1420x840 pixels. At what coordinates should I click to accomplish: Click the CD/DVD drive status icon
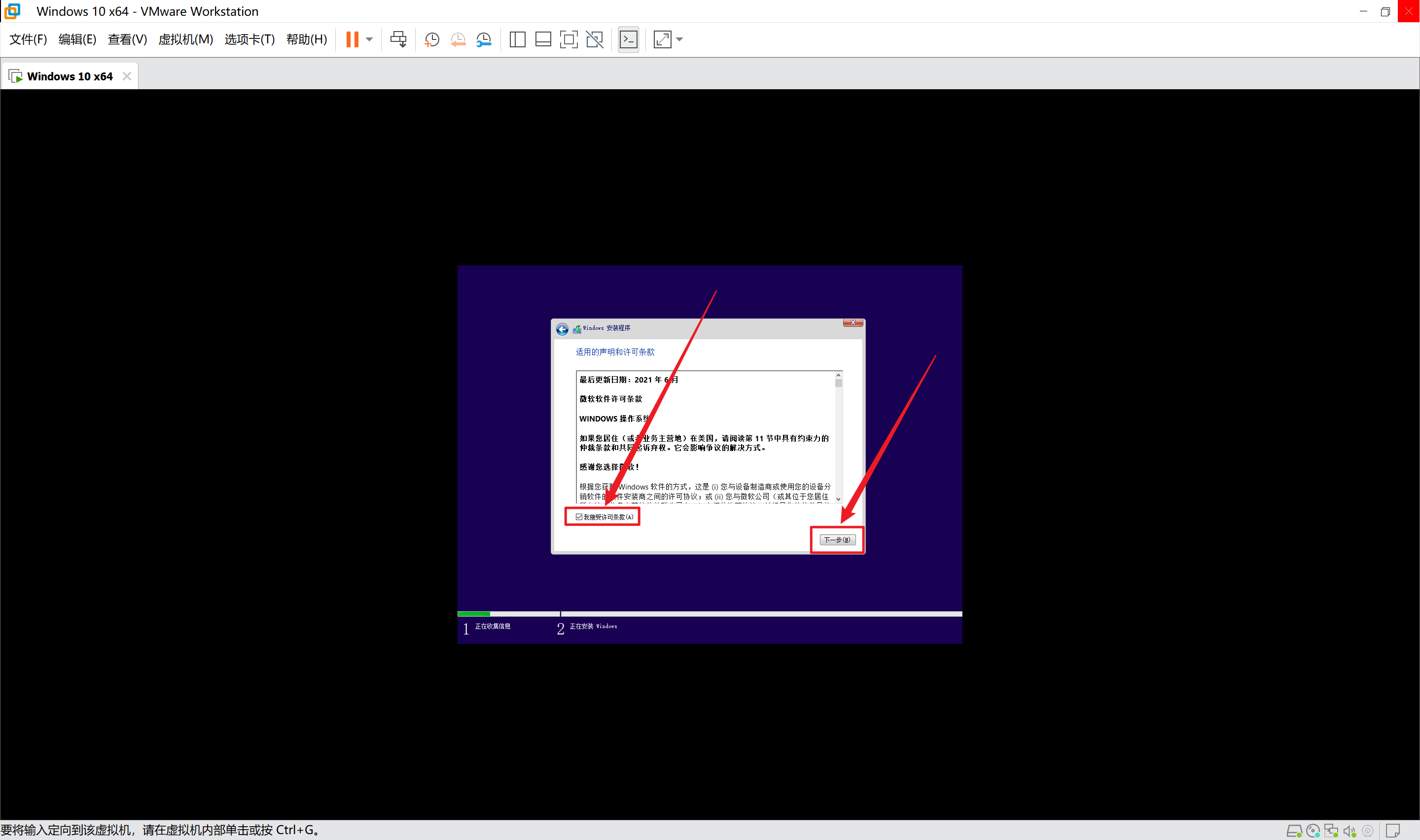1313,831
